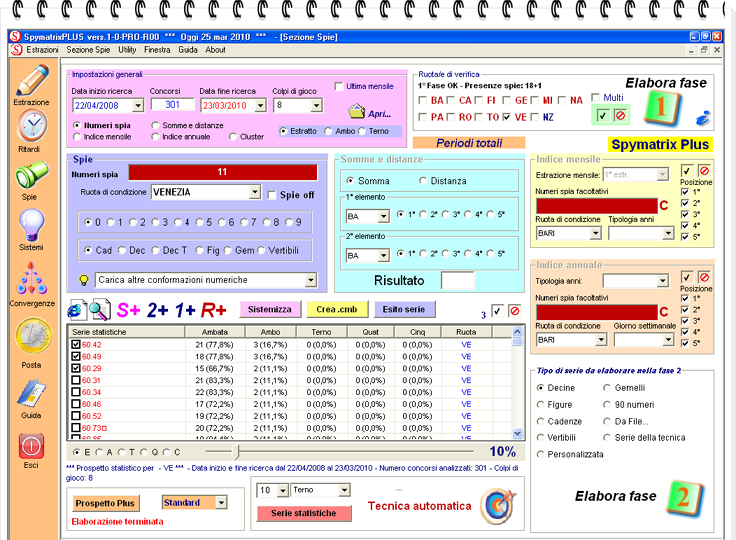This screenshot has height=540, width=736.
Task: Select the Ambo radio button
Action: (x=328, y=131)
